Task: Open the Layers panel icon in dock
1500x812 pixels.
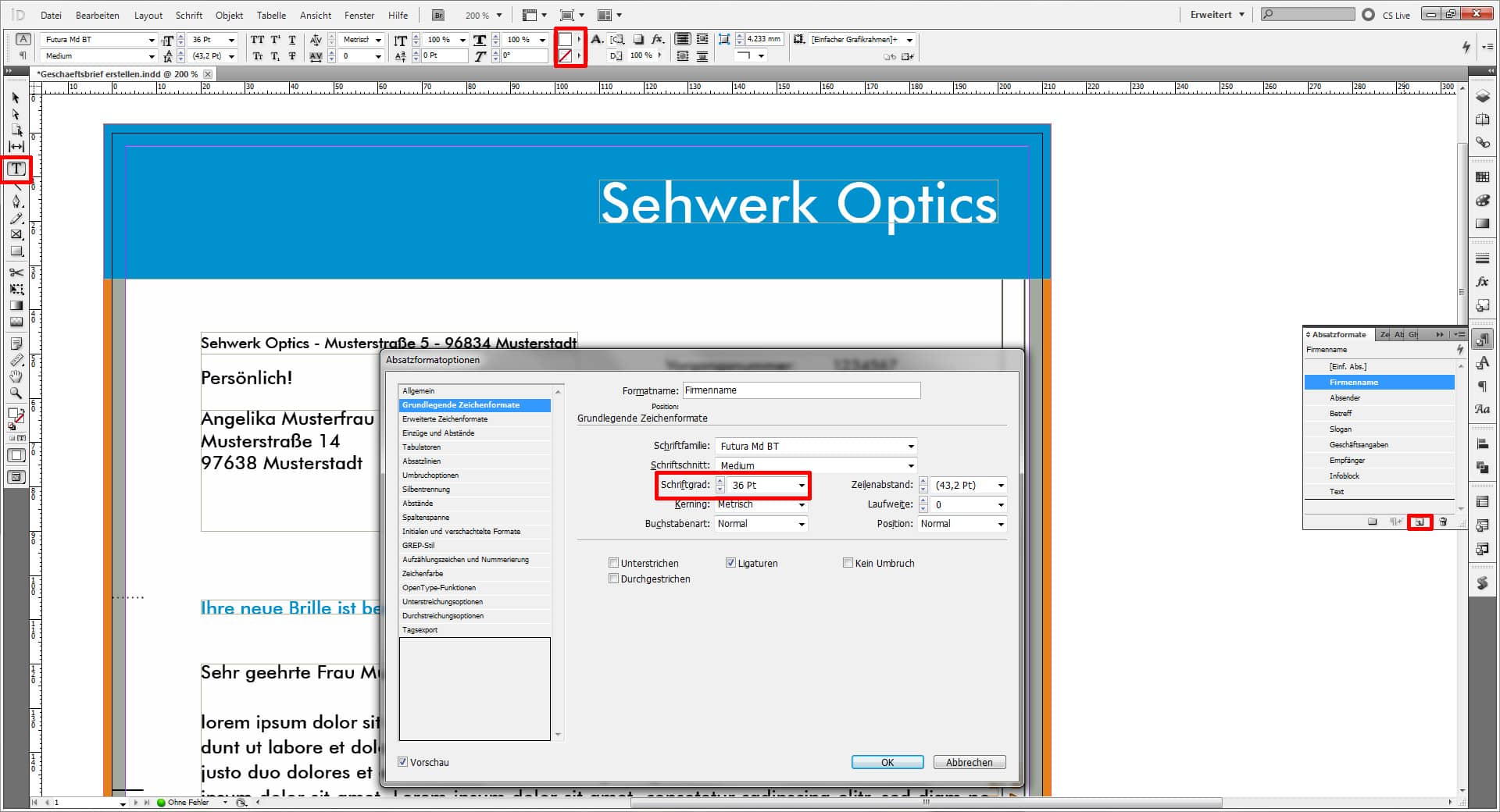Action: (x=1482, y=97)
